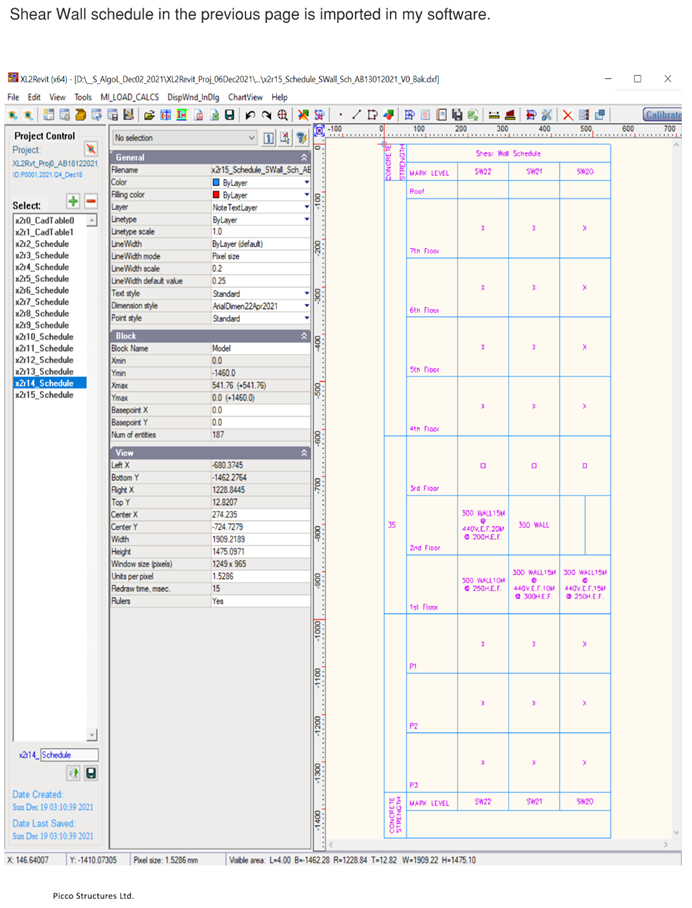Screen dimensions: 692x908
Task: Click the Schedule name input field
Action: (x=69, y=755)
